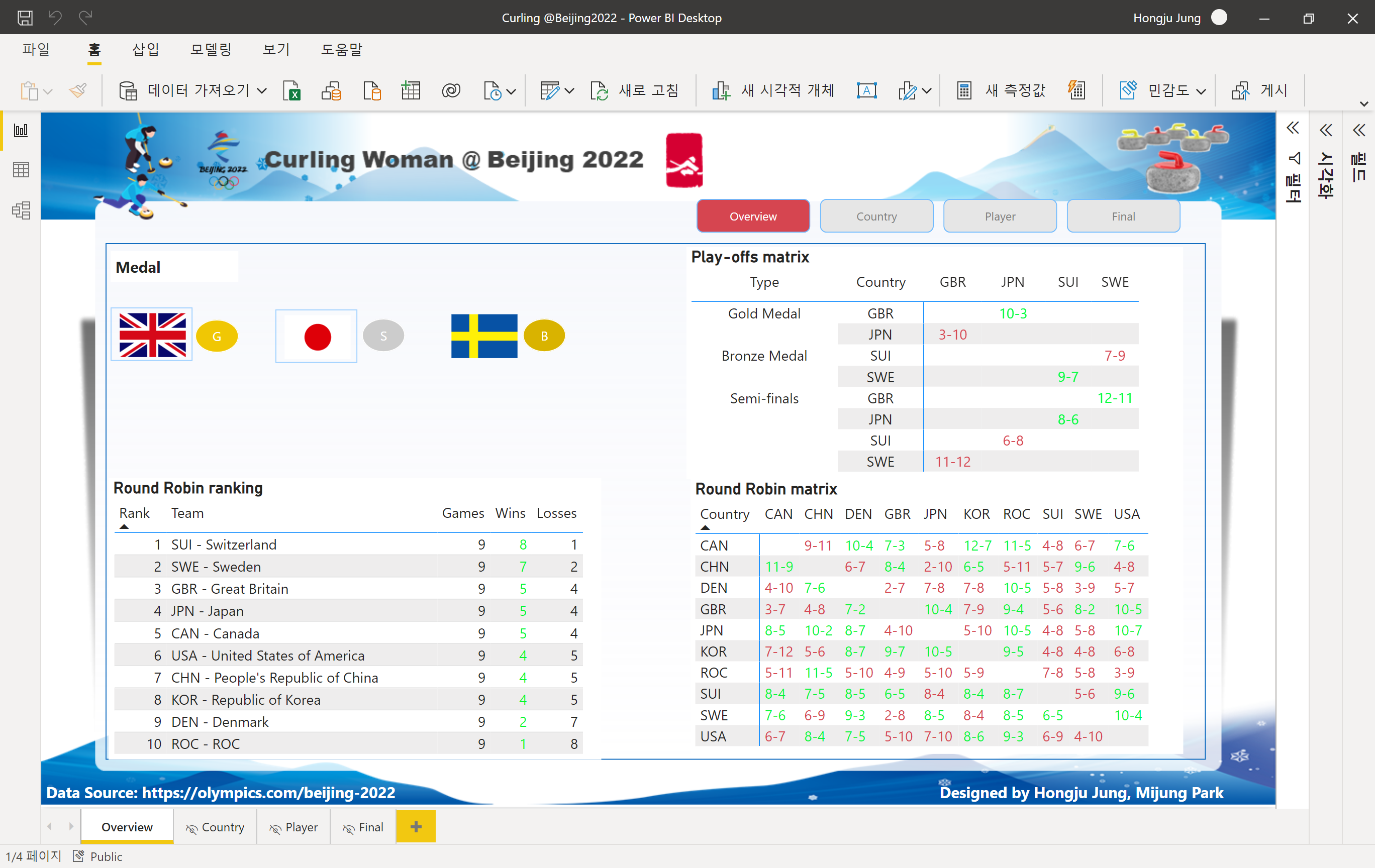Image resolution: width=1375 pixels, height=868 pixels.
Task: Switch to the hidden Player page tab
Action: [x=293, y=827]
